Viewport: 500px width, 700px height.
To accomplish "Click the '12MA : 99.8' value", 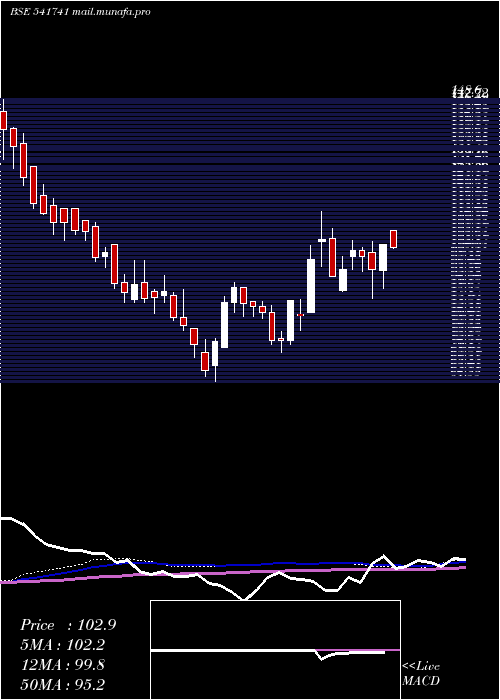I will click(62, 665).
